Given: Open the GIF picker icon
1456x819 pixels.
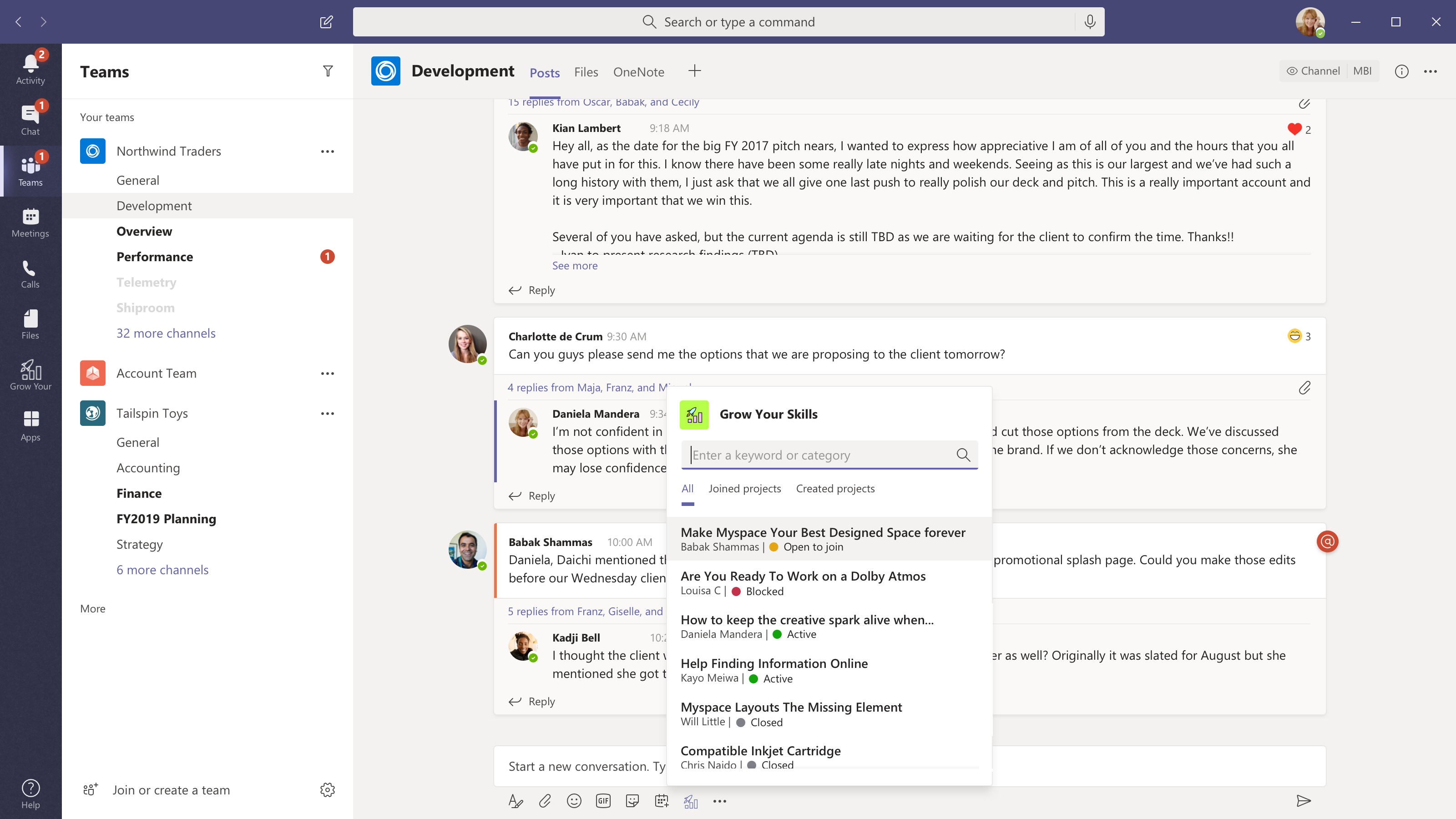Looking at the screenshot, I should pyautogui.click(x=603, y=801).
